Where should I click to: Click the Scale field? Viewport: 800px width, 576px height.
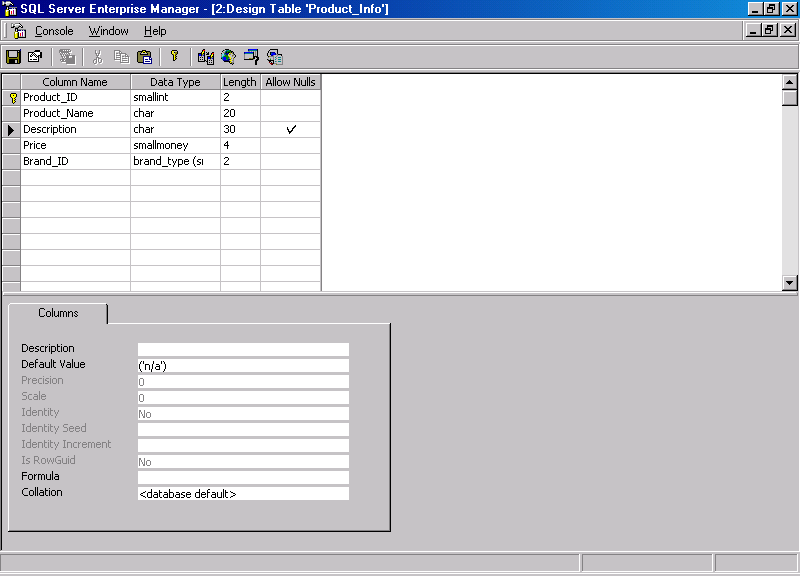click(x=243, y=397)
